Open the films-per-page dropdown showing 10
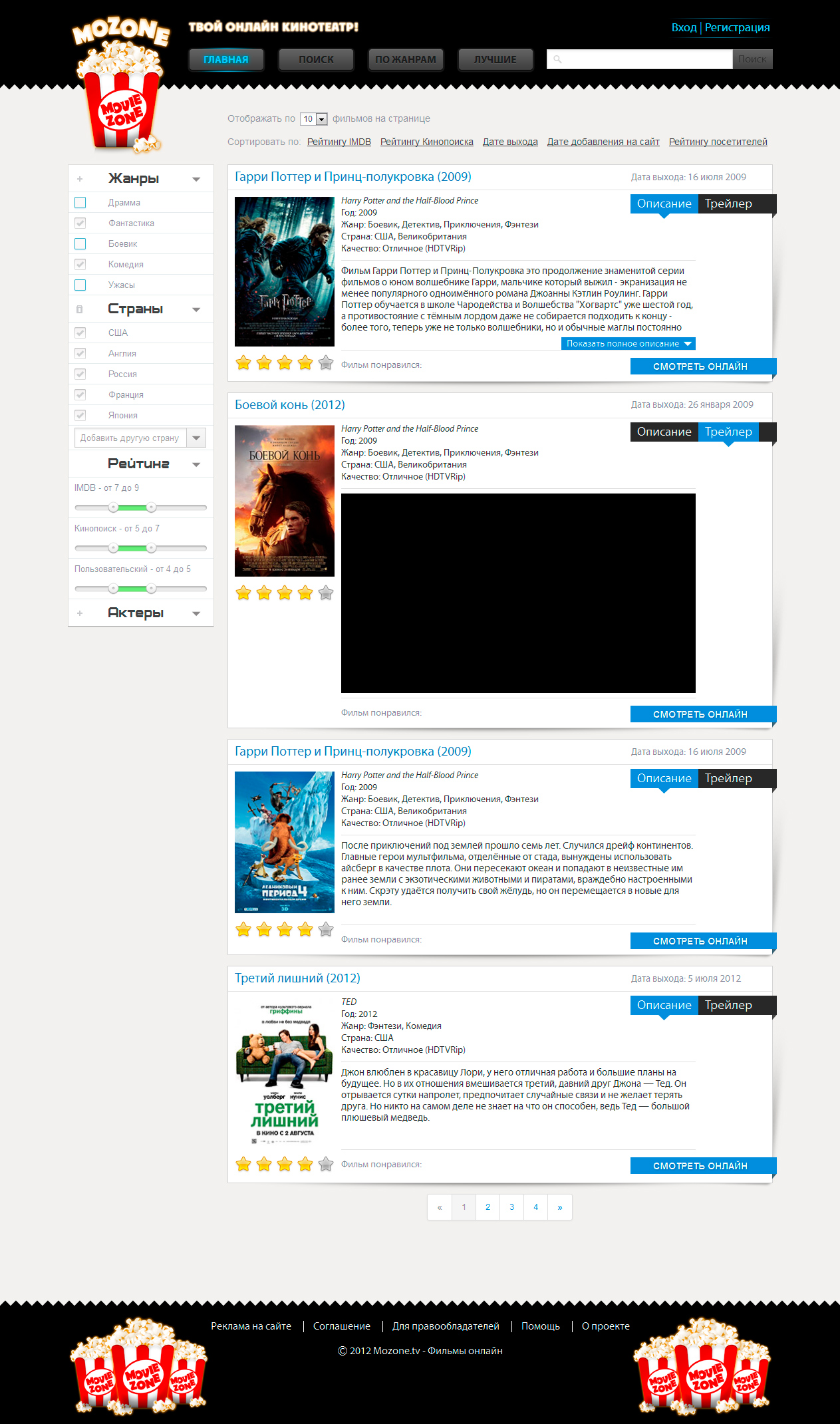The width and height of the screenshot is (840, 1424). click(x=314, y=119)
